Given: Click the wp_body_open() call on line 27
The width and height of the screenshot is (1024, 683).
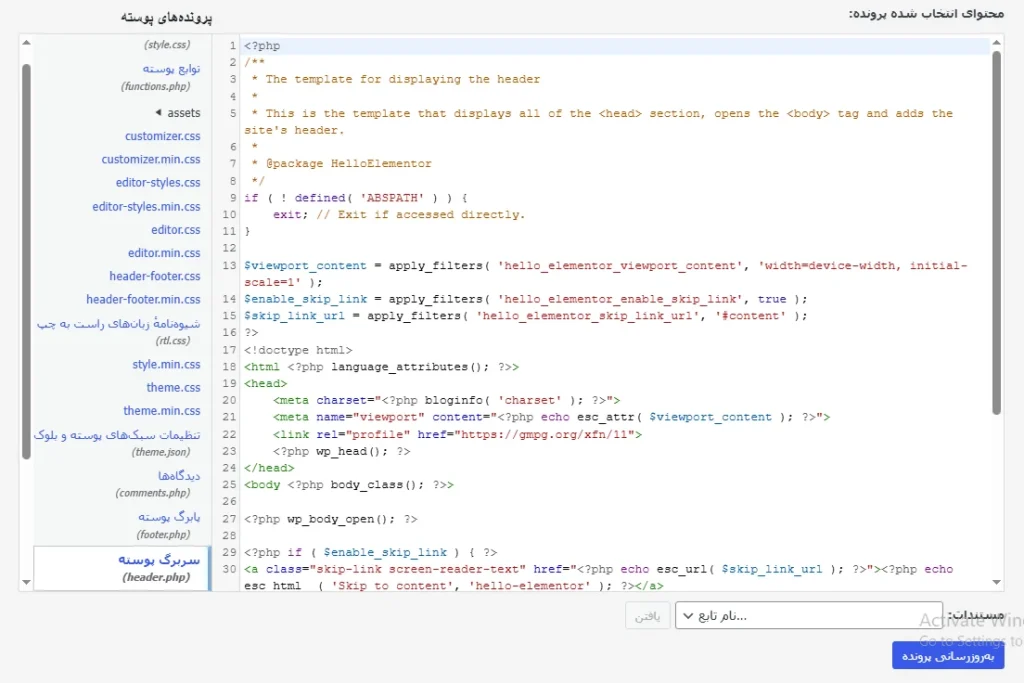Looking at the screenshot, I should tap(341, 519).
